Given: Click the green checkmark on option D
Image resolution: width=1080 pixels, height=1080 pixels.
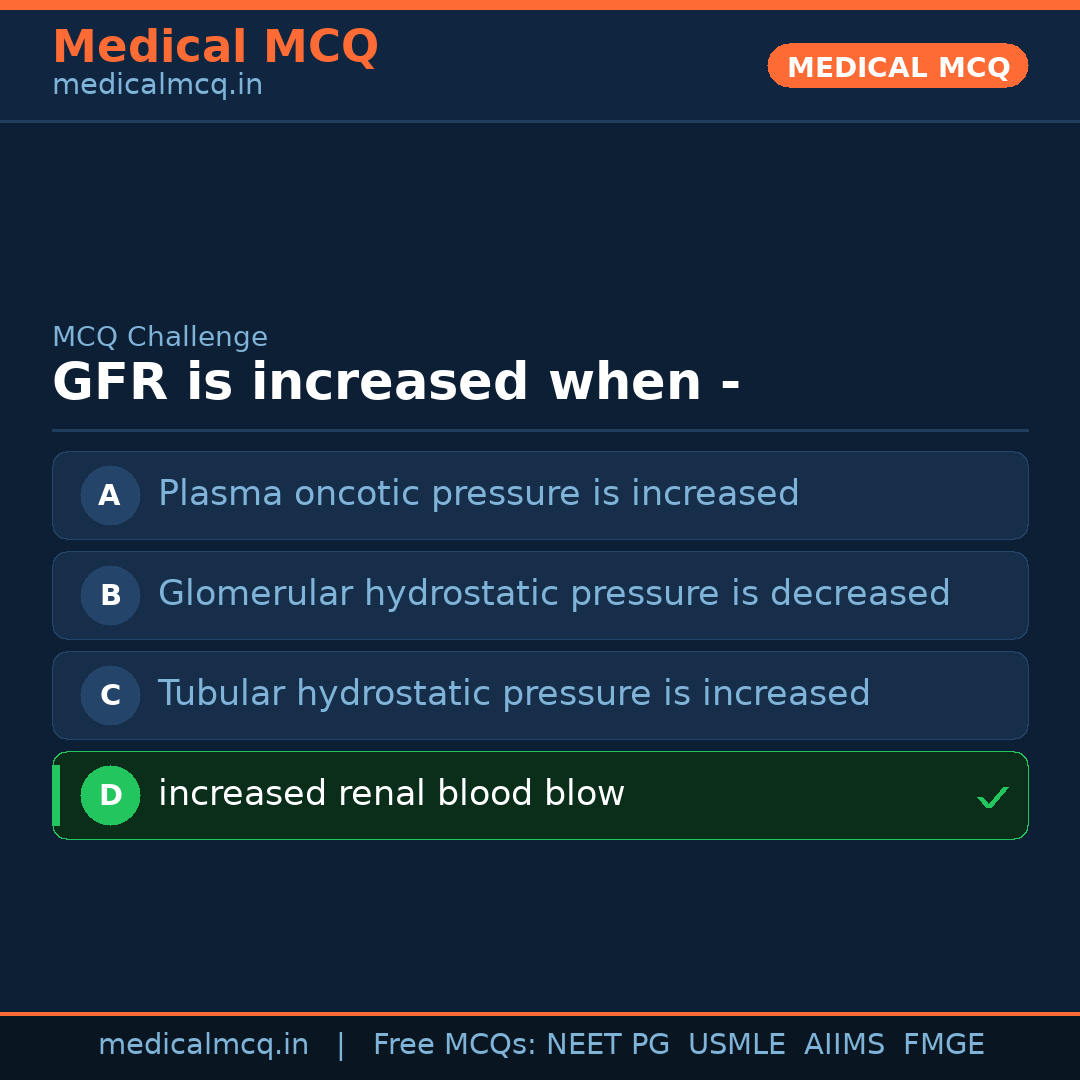Looking at the screenshot, I should pyautogui.click(x=992, y=797).
